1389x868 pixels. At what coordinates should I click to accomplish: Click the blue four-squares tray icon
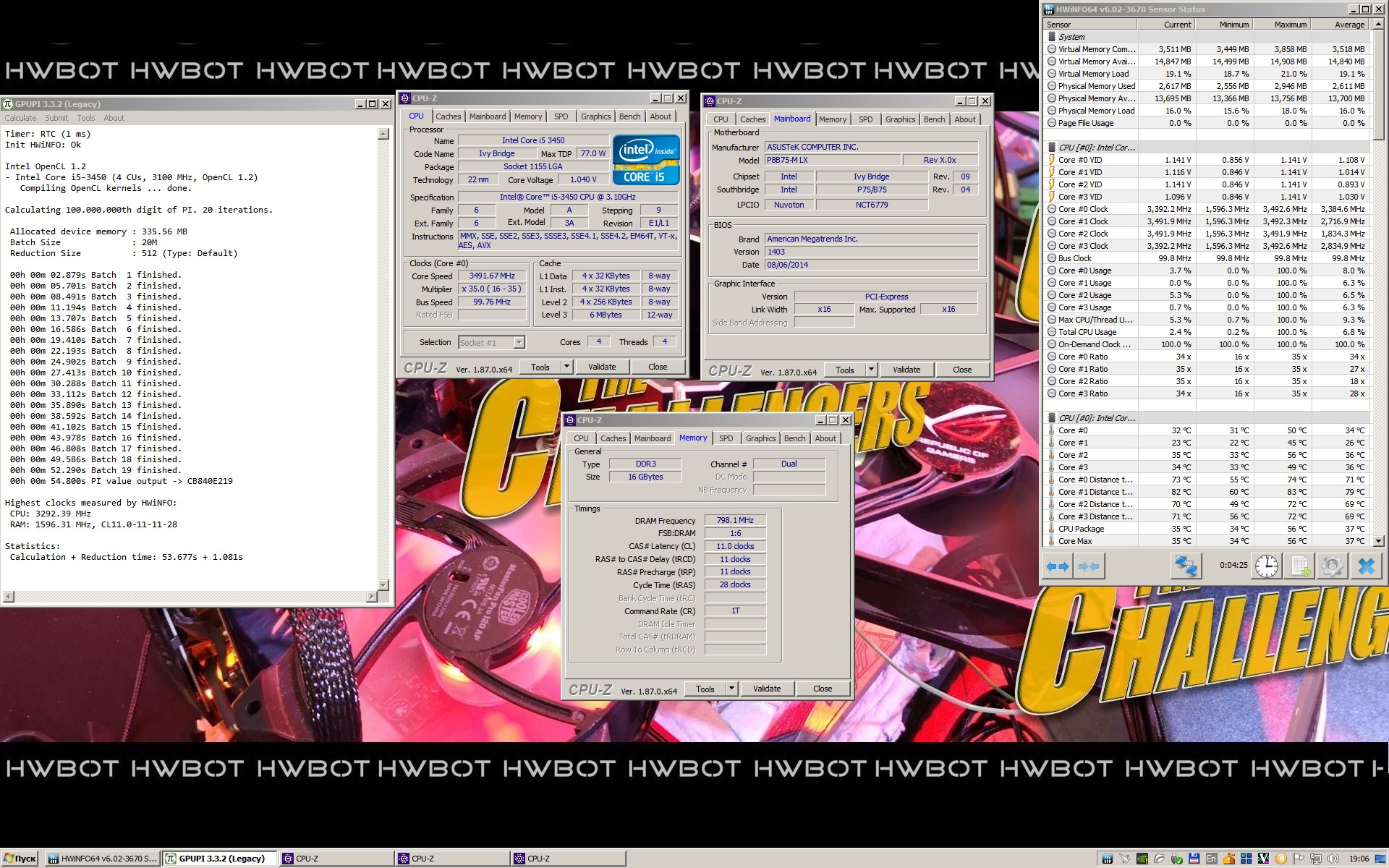click(1246, 859)
